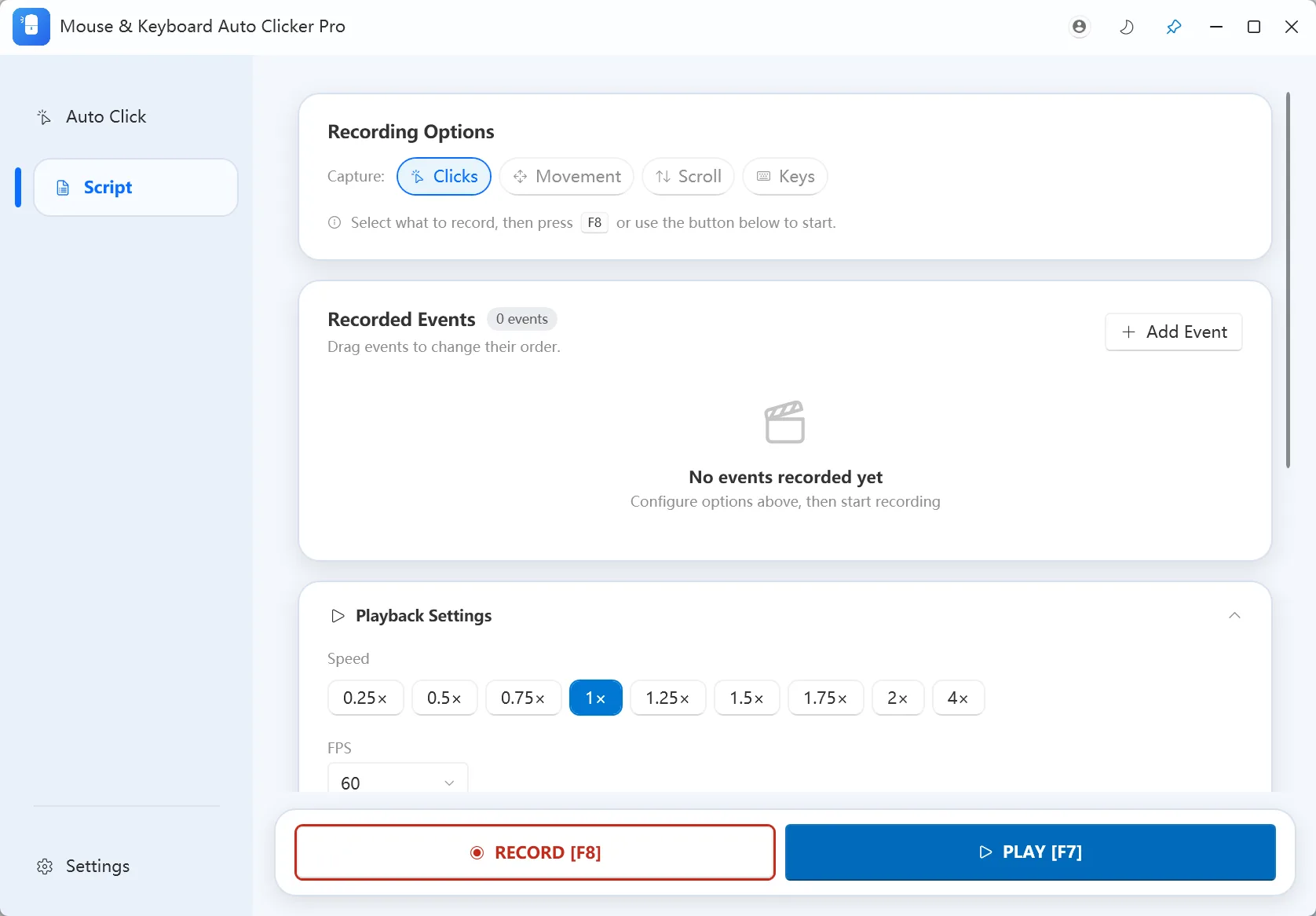1316x916 pixels.
Task: Select the 1× playback speed
Action: point(595,698)
